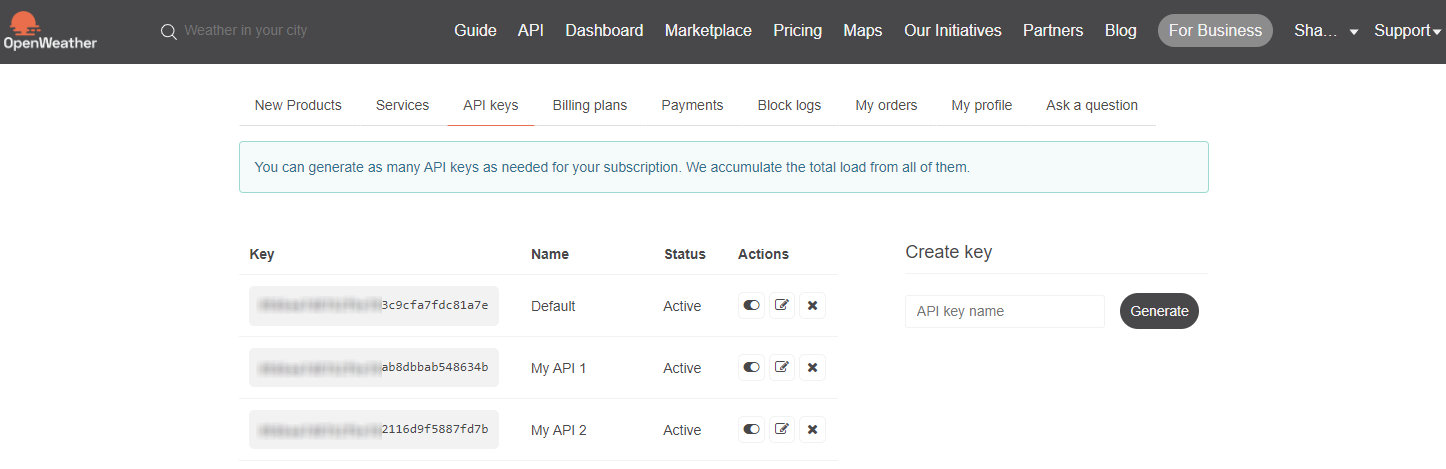Switch off the My API 2 key
1446x469 pixels.
coord(751,430)
